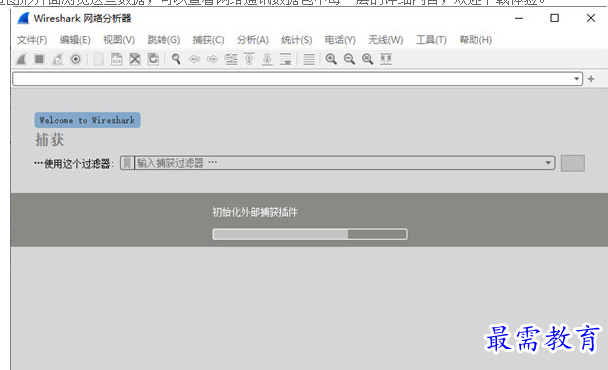The height and width of the screenshot is (370, 608).
Task: Expand the capture filter dropdown arrow
Action: [548, 163]
